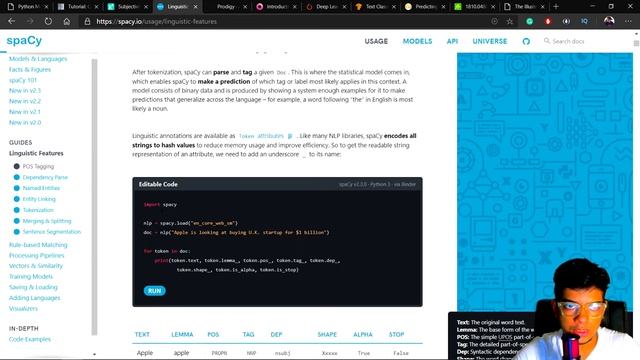
Task: Open the browser profile avatar
Action: coord(609,21)
